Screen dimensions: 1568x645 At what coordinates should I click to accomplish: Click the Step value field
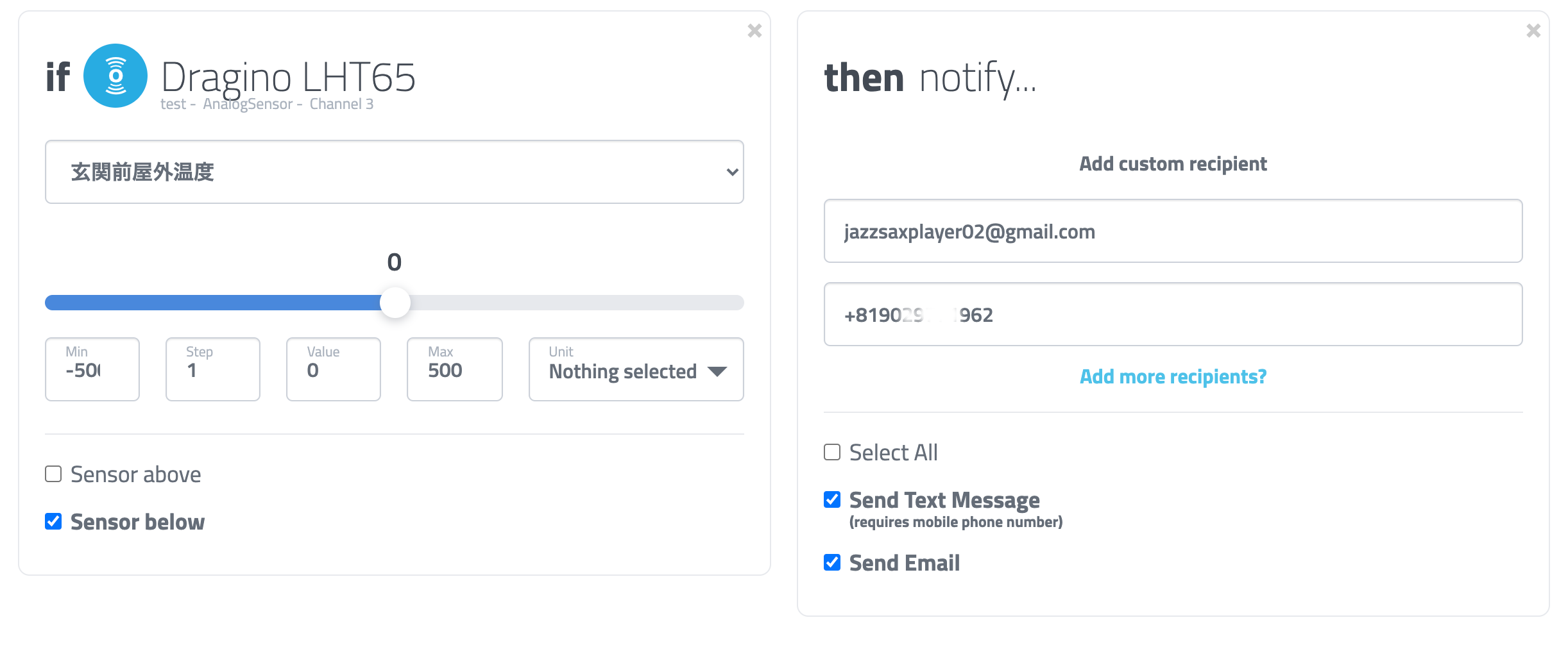point(213,369)
